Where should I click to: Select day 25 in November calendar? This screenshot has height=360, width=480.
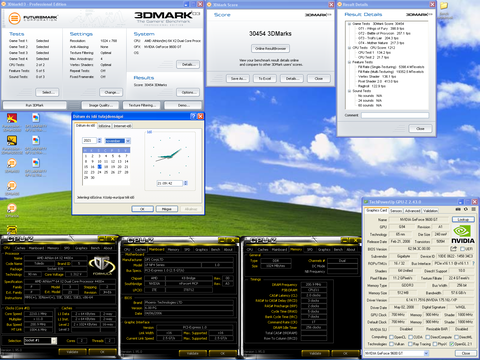tap(106, 172)
